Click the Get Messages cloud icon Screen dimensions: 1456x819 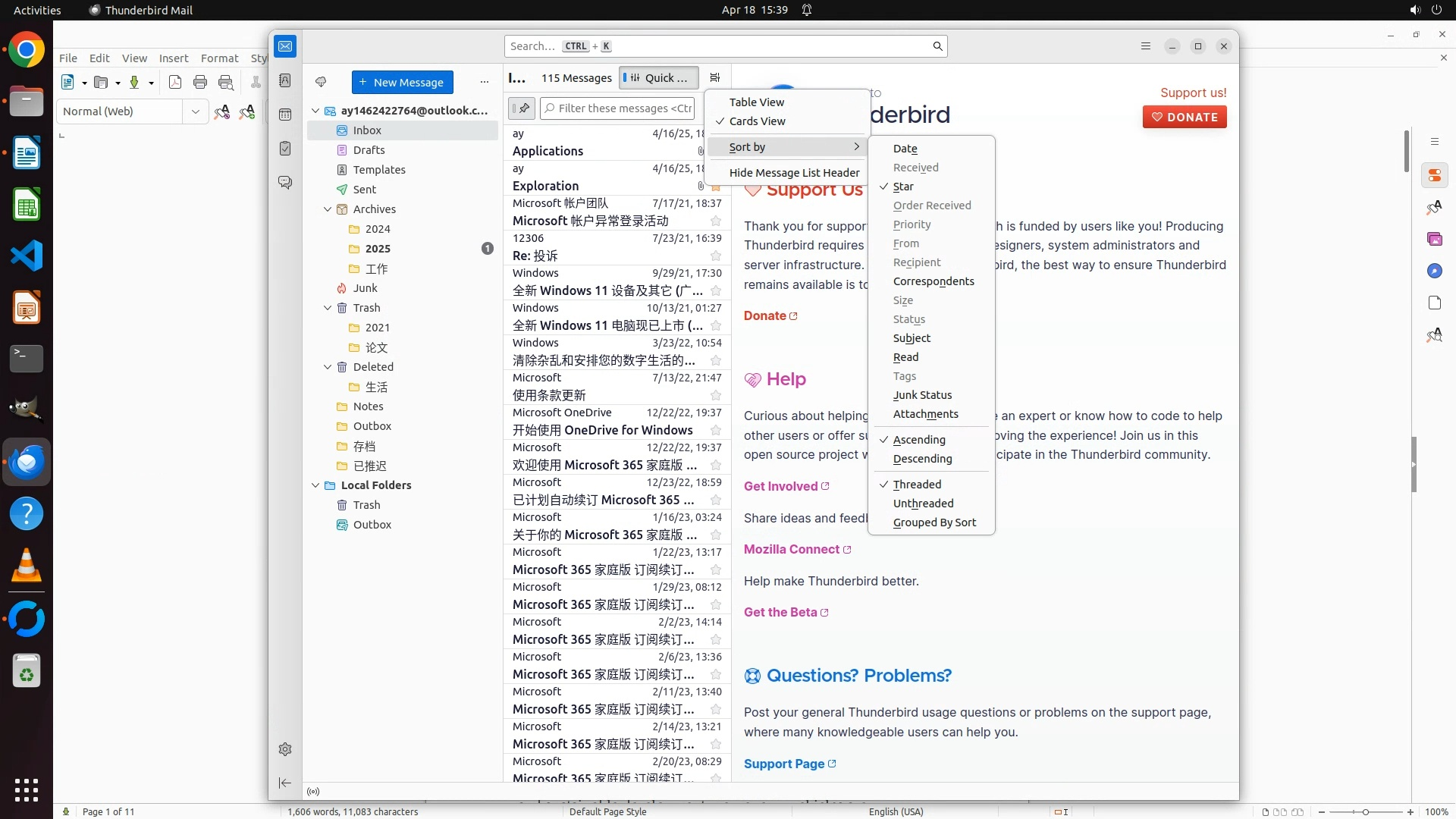pos(321,82)
